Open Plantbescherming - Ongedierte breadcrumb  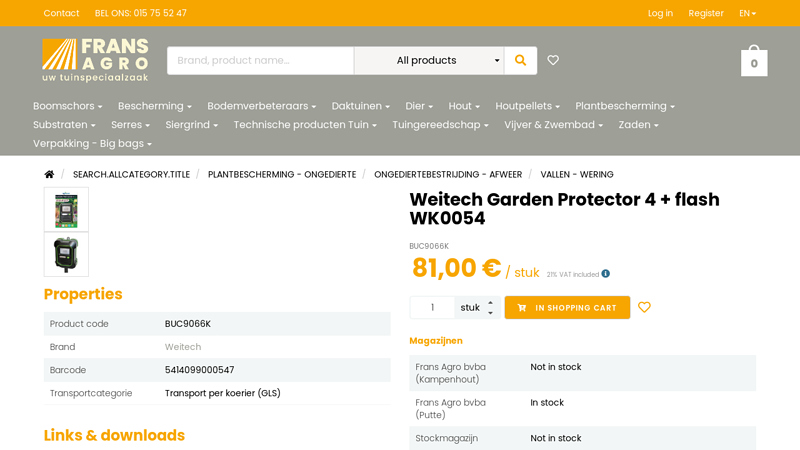(x=282, y=174)
